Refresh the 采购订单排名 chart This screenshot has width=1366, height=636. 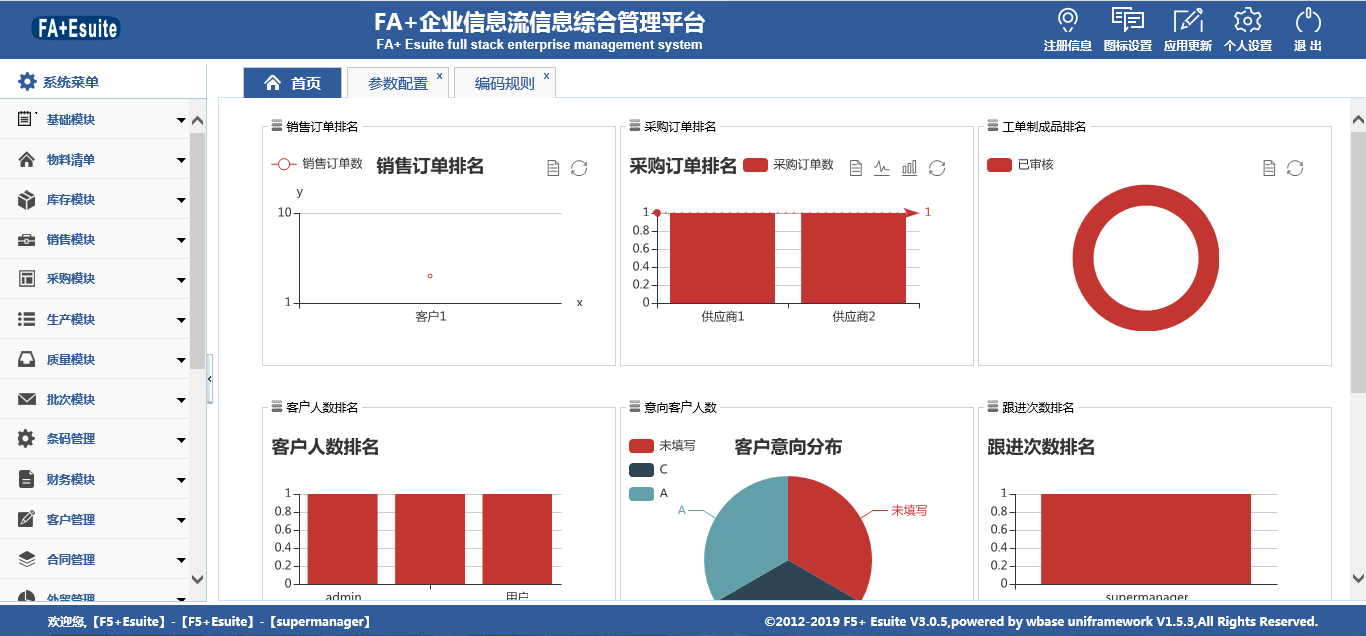coord(937,168)
